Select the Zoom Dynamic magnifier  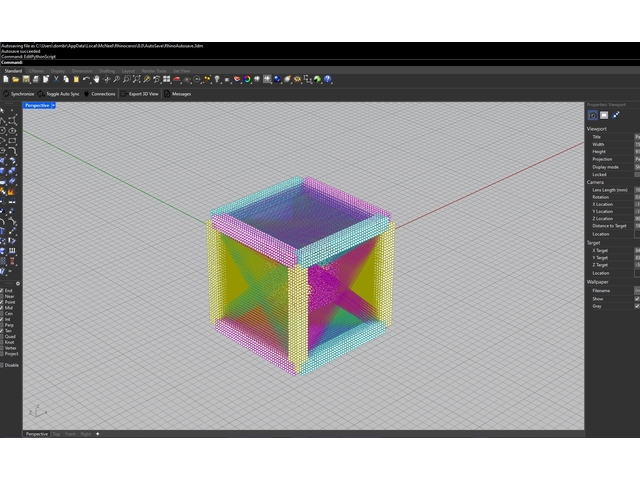coord(116,79)
